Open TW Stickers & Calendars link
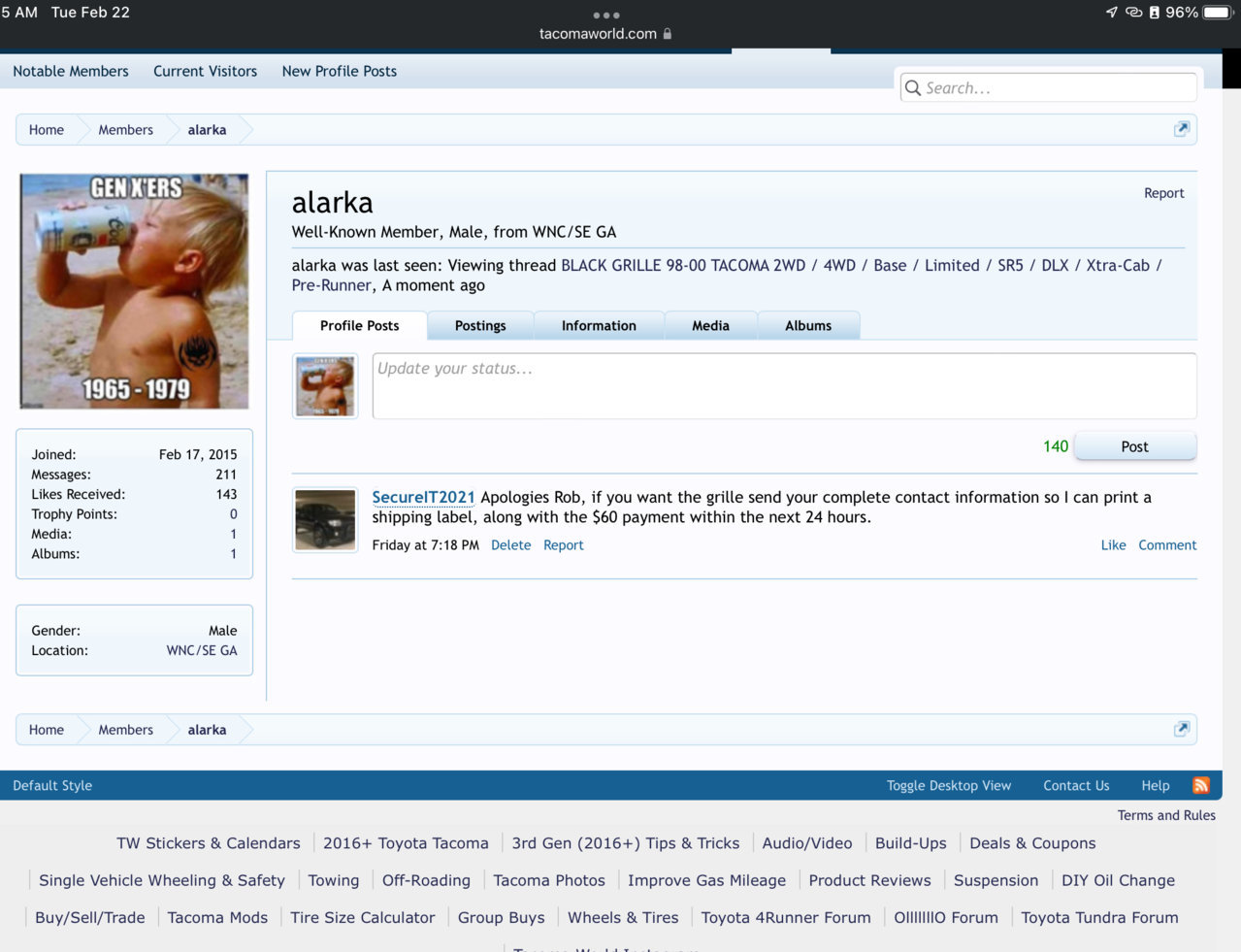1241x952 pixels. click(x=209, y=843)
